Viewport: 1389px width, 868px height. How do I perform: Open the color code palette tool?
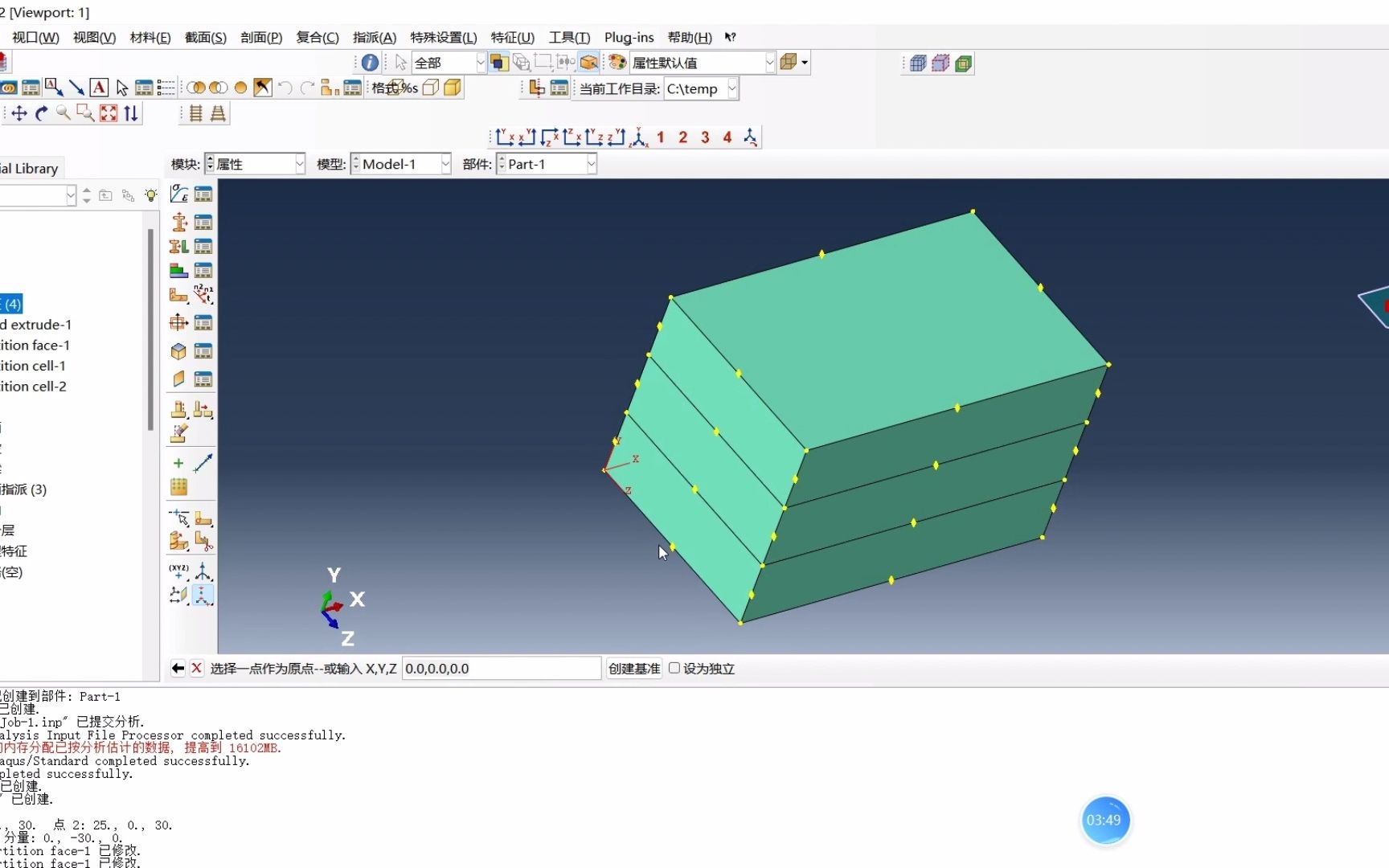[617, 62]
